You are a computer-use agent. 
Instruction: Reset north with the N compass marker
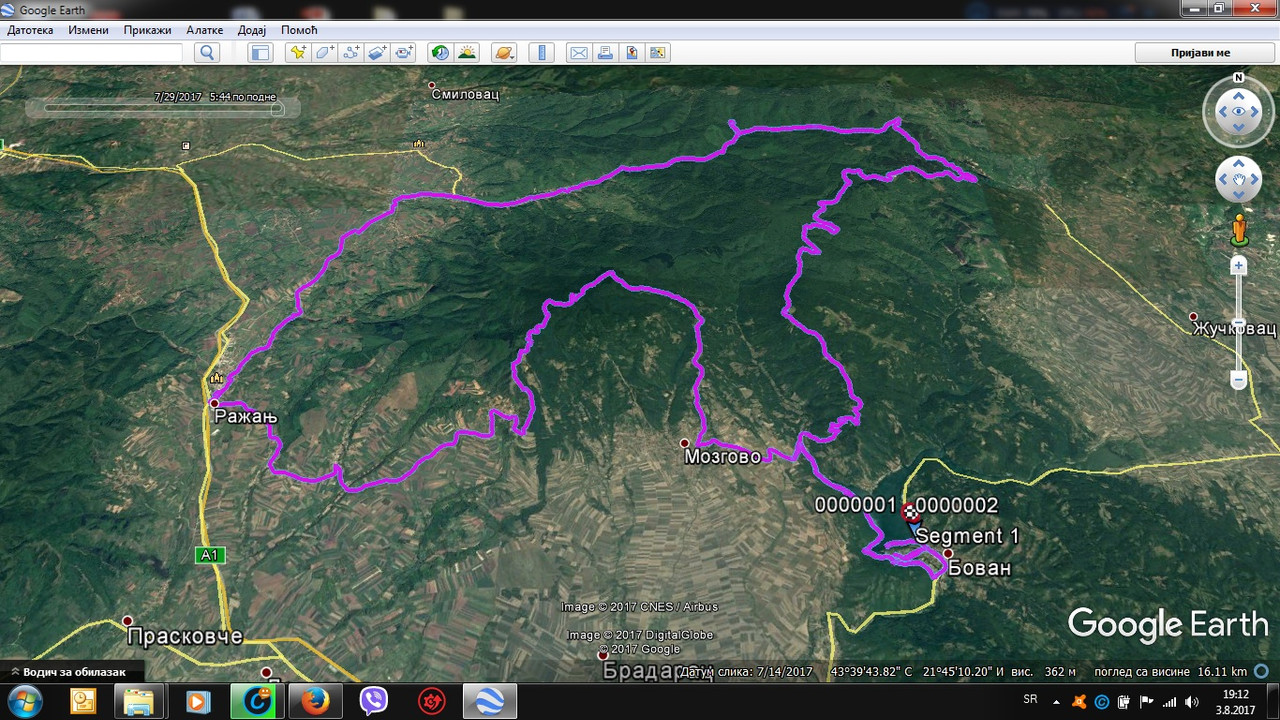[1238, 77]
